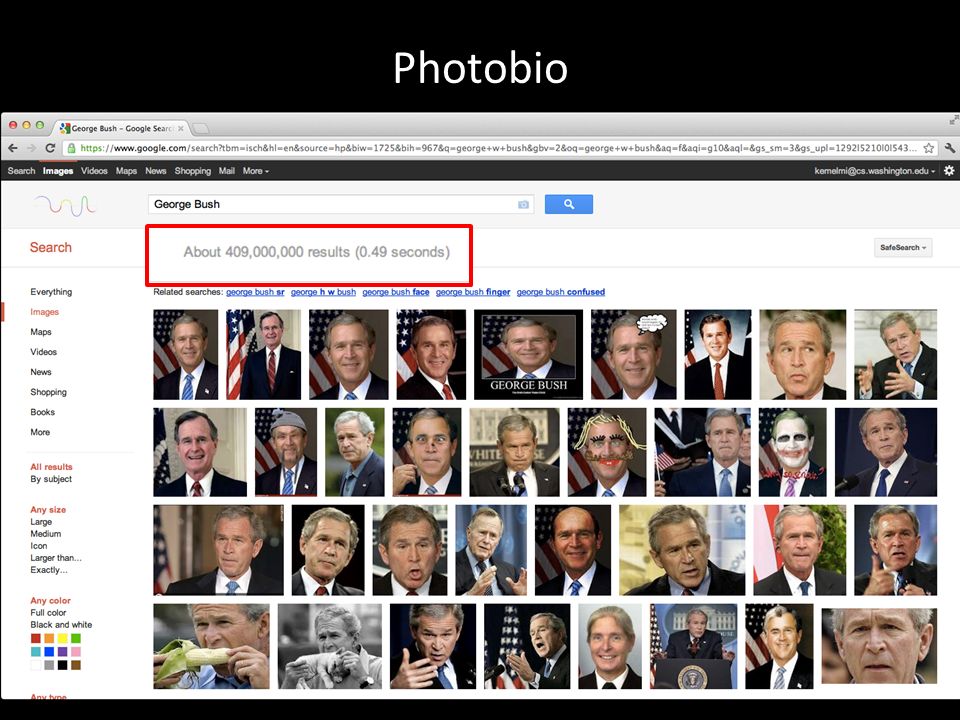This screenshot has height=720, width=960.
Task: Filter images by Large size
Action: (41, 522)
